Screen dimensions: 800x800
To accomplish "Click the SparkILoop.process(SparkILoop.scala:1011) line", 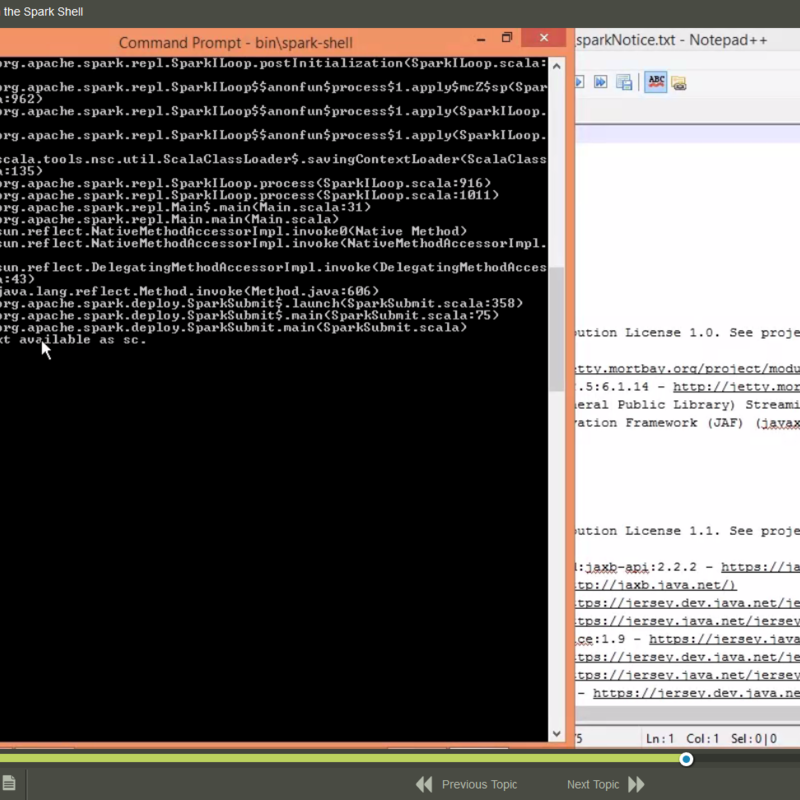I will click(249, 195).
